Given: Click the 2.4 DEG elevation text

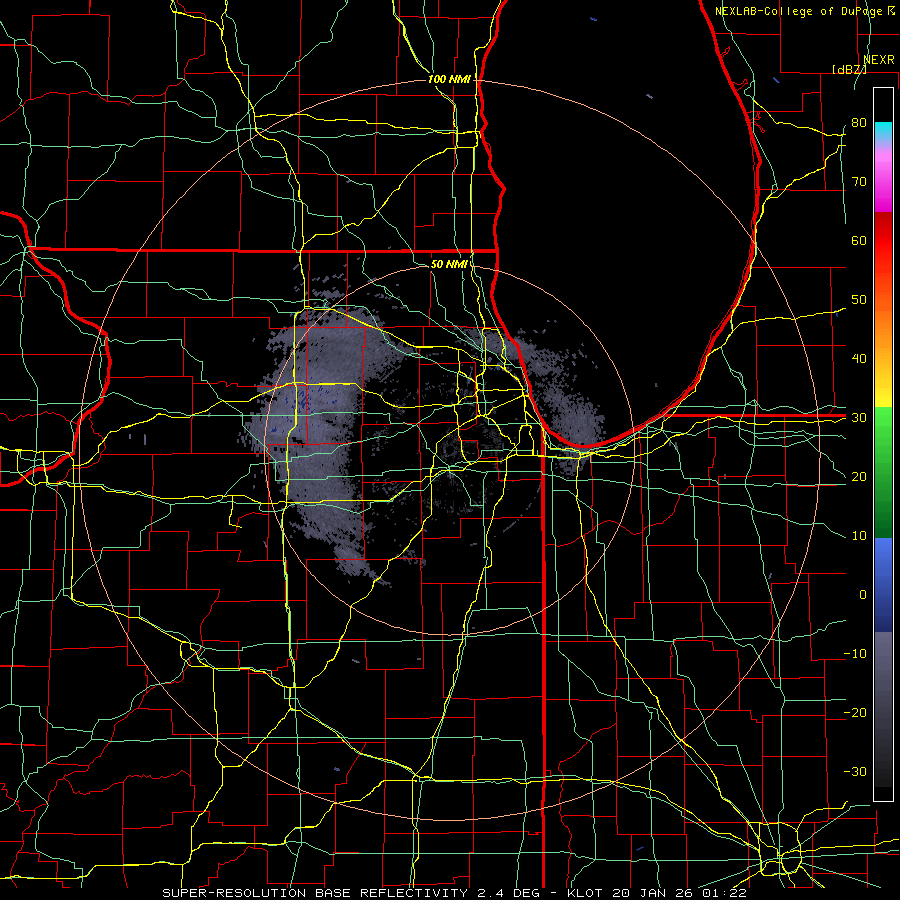Looking at the screenshot, I should coord(509,893).
